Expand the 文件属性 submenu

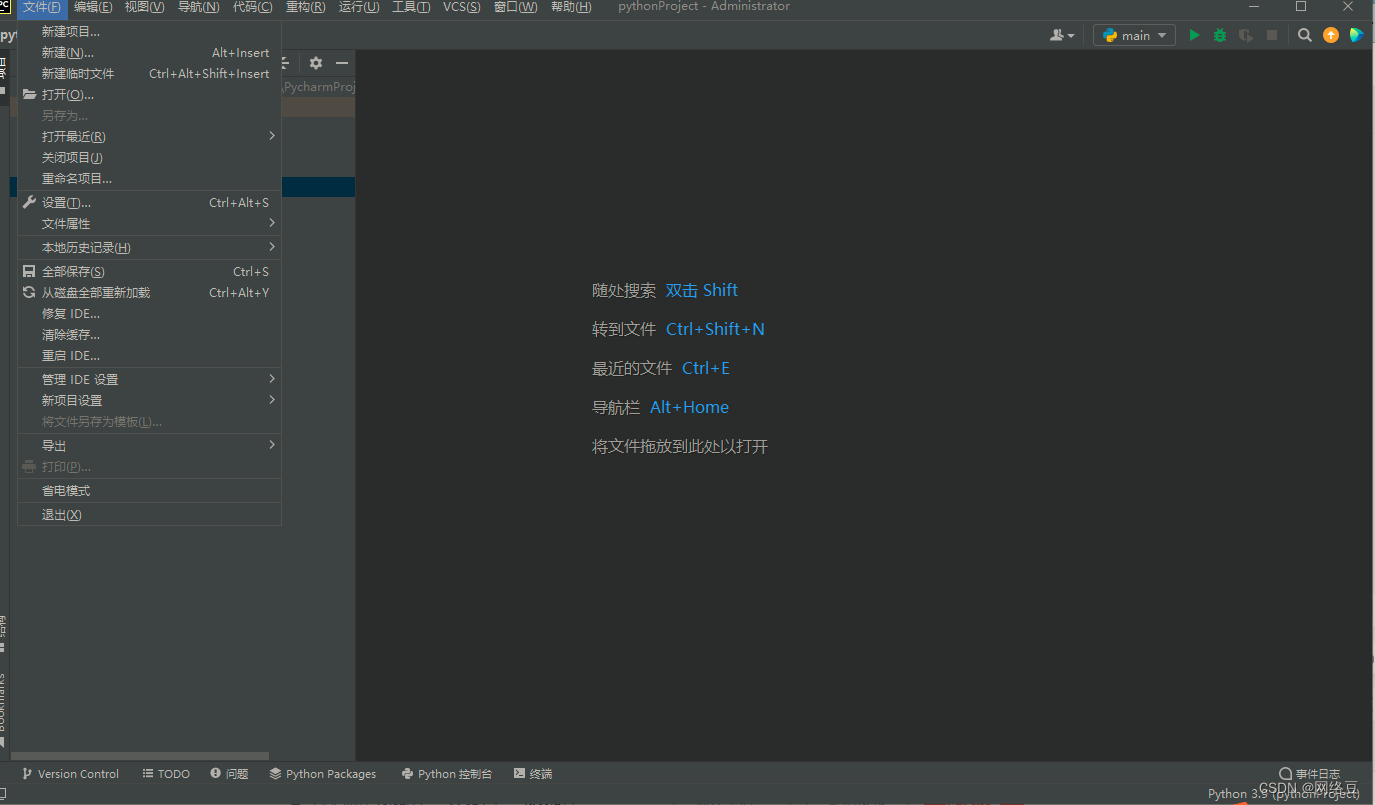(150, 224)
